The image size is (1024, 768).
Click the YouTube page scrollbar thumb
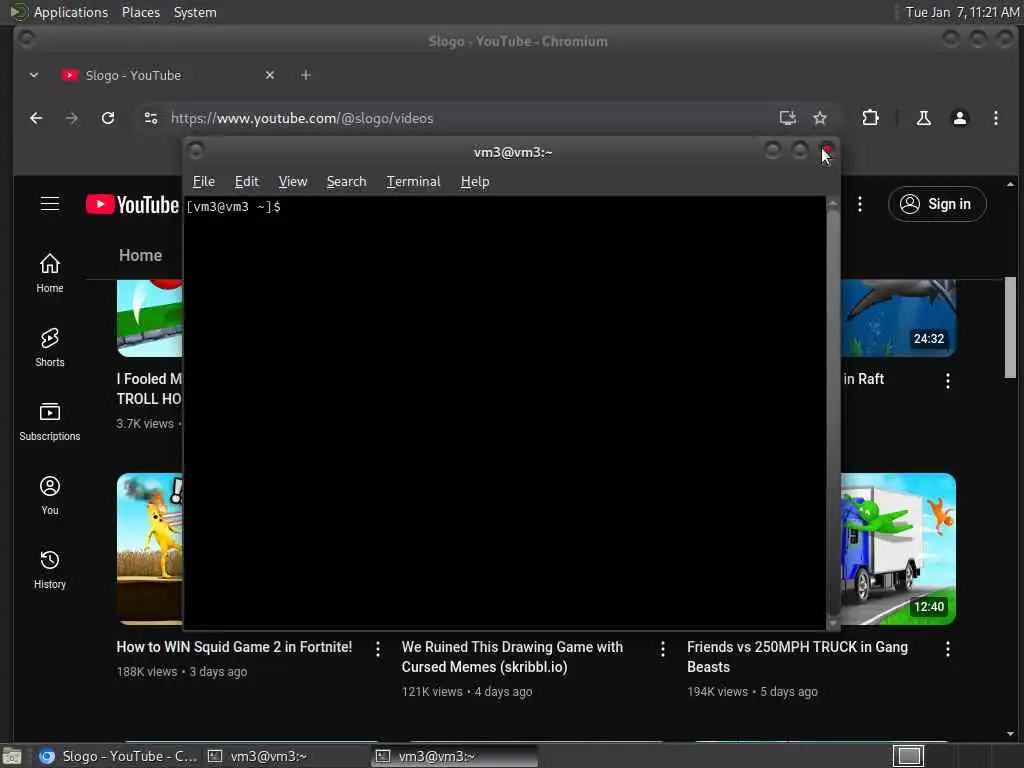pos(1010,327)
